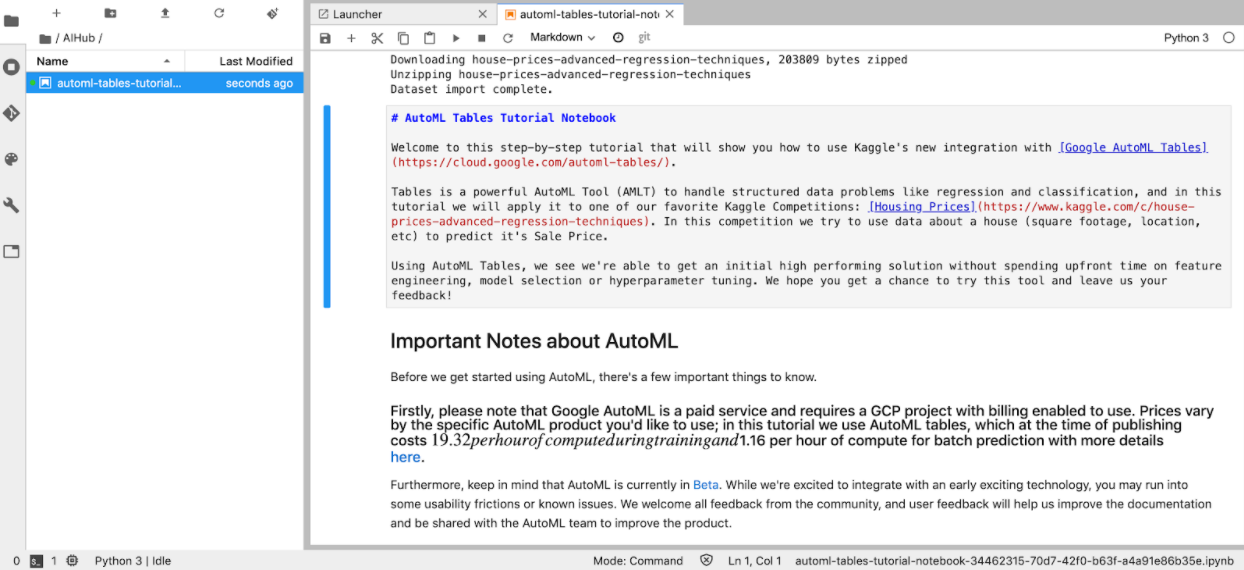The width and height of the screenshot is (1244, 570).
Task: Select automl-tables-tutorial file in browser
Action: click(x=165, y=83)
